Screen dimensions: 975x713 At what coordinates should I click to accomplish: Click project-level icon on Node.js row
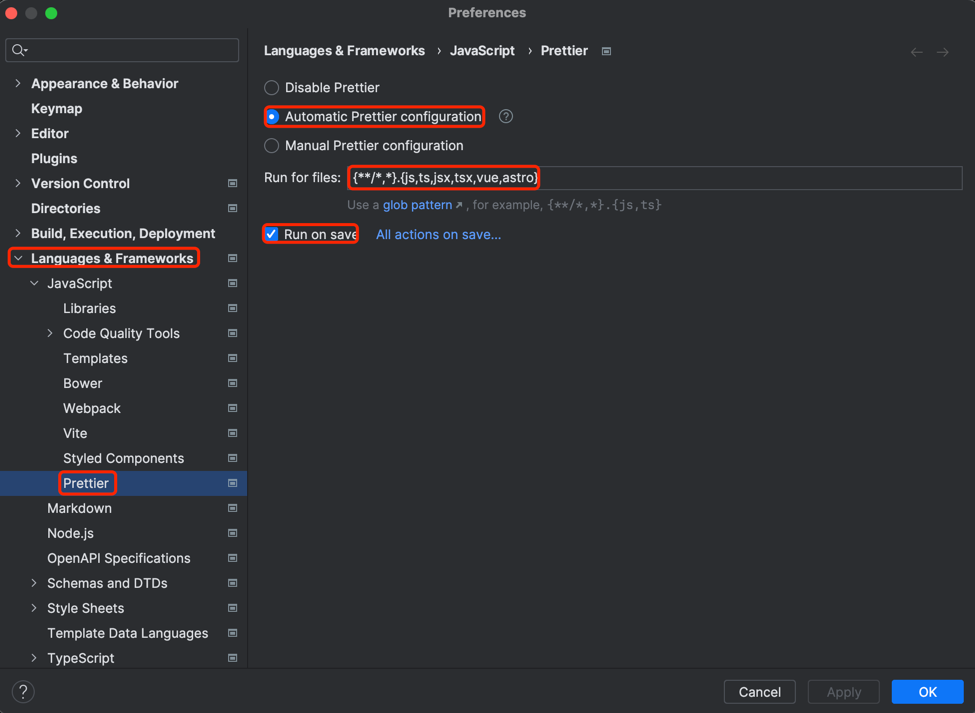point(233,533)
